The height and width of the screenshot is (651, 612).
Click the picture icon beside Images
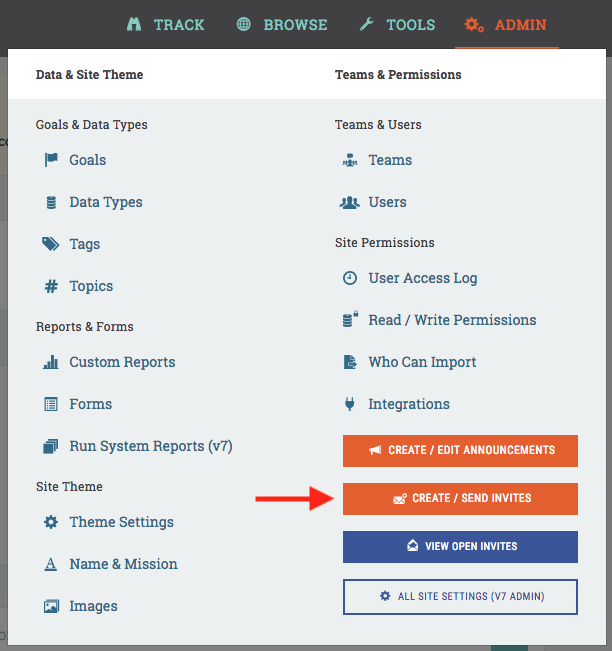point(51,606)
